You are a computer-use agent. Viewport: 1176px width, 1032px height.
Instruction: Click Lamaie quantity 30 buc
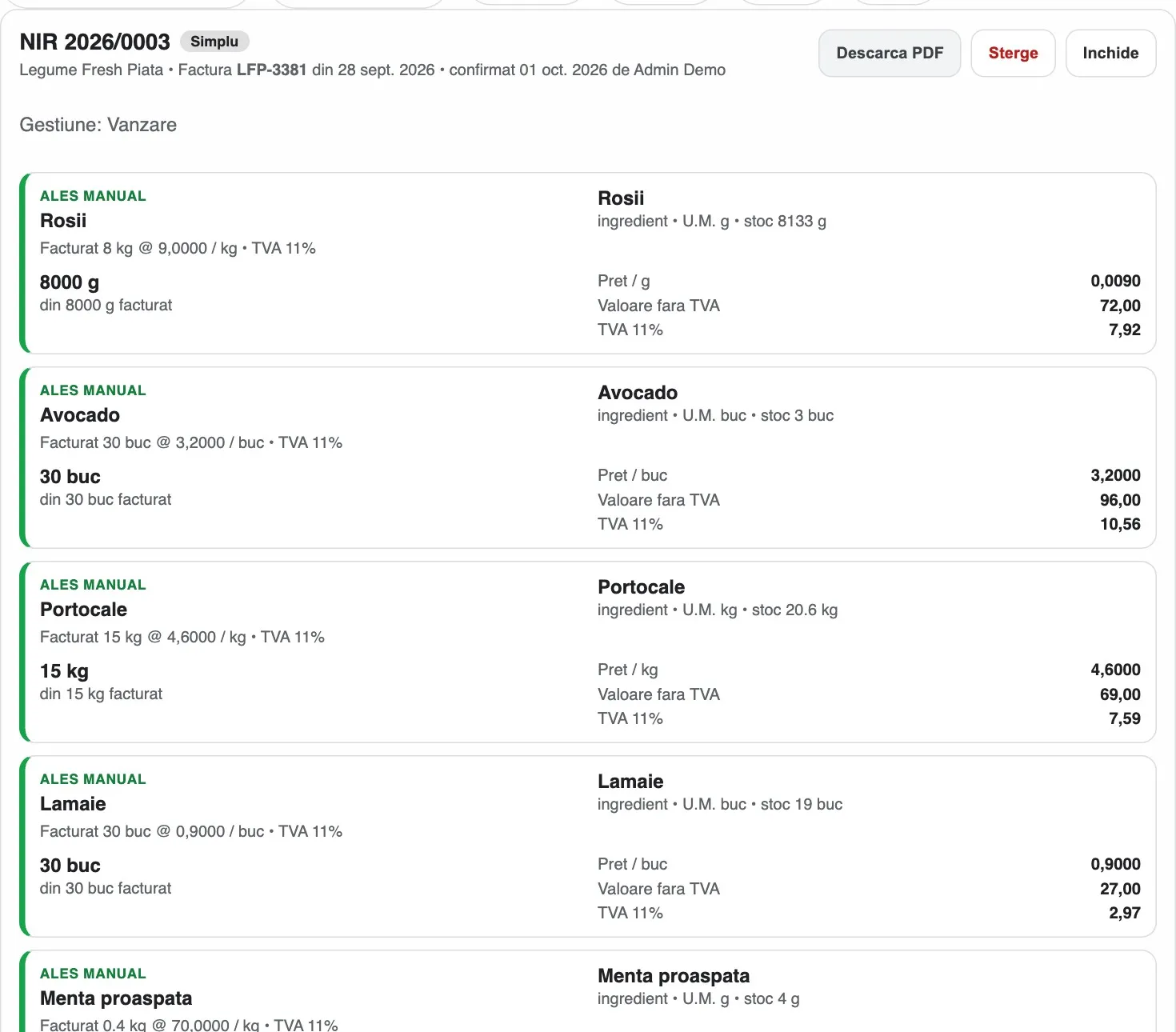pyautogui.click(x=70, y=866)
